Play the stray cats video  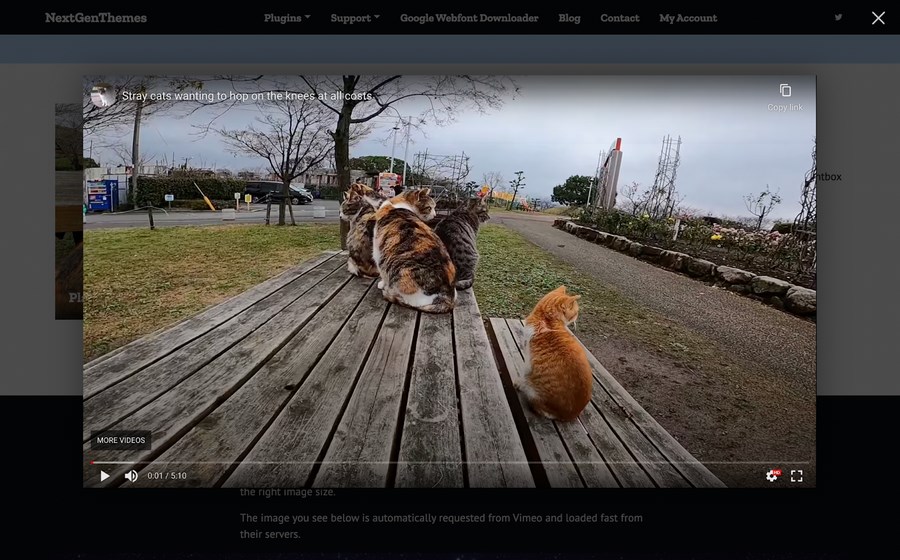click(x=104, y=476)
